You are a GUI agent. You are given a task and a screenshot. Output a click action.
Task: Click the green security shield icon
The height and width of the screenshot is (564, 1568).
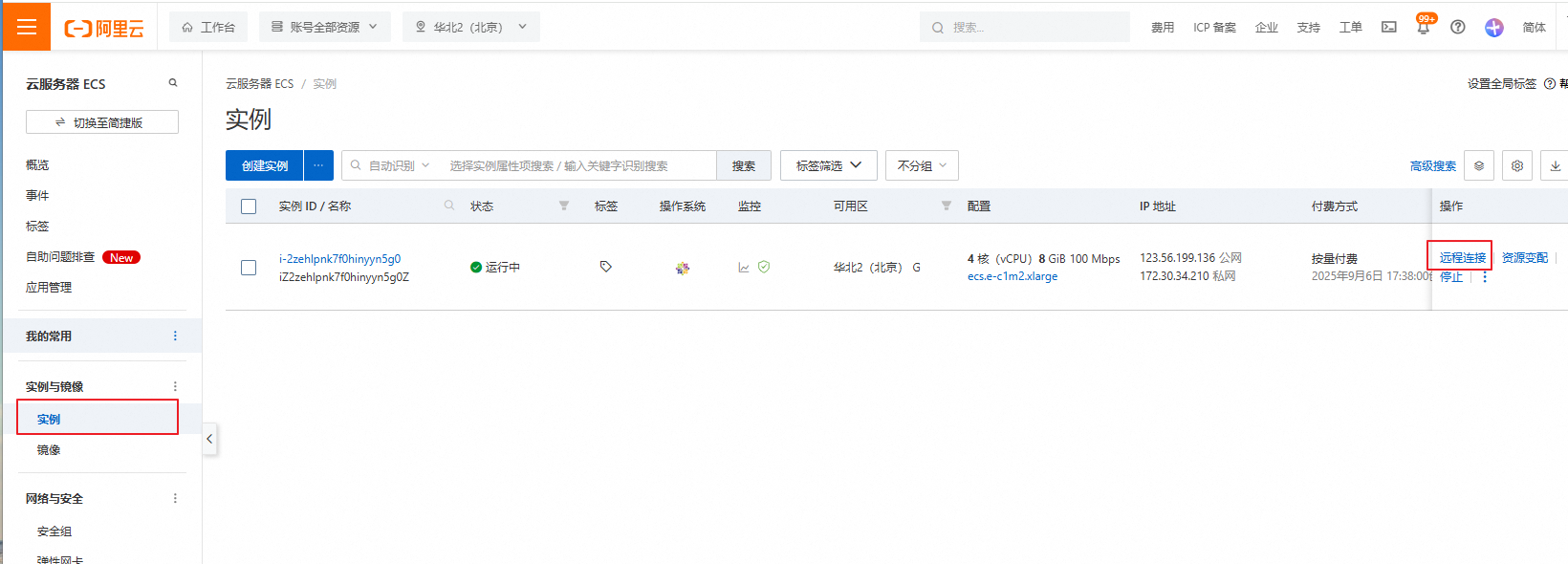(764, 267)
